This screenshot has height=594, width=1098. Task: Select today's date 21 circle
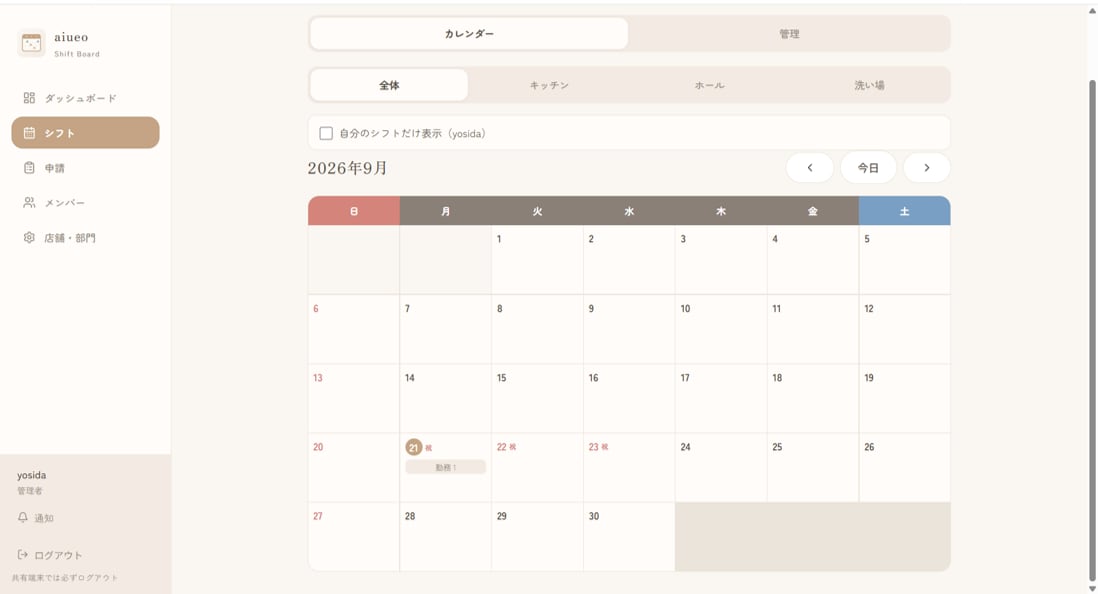pos(413,447)
